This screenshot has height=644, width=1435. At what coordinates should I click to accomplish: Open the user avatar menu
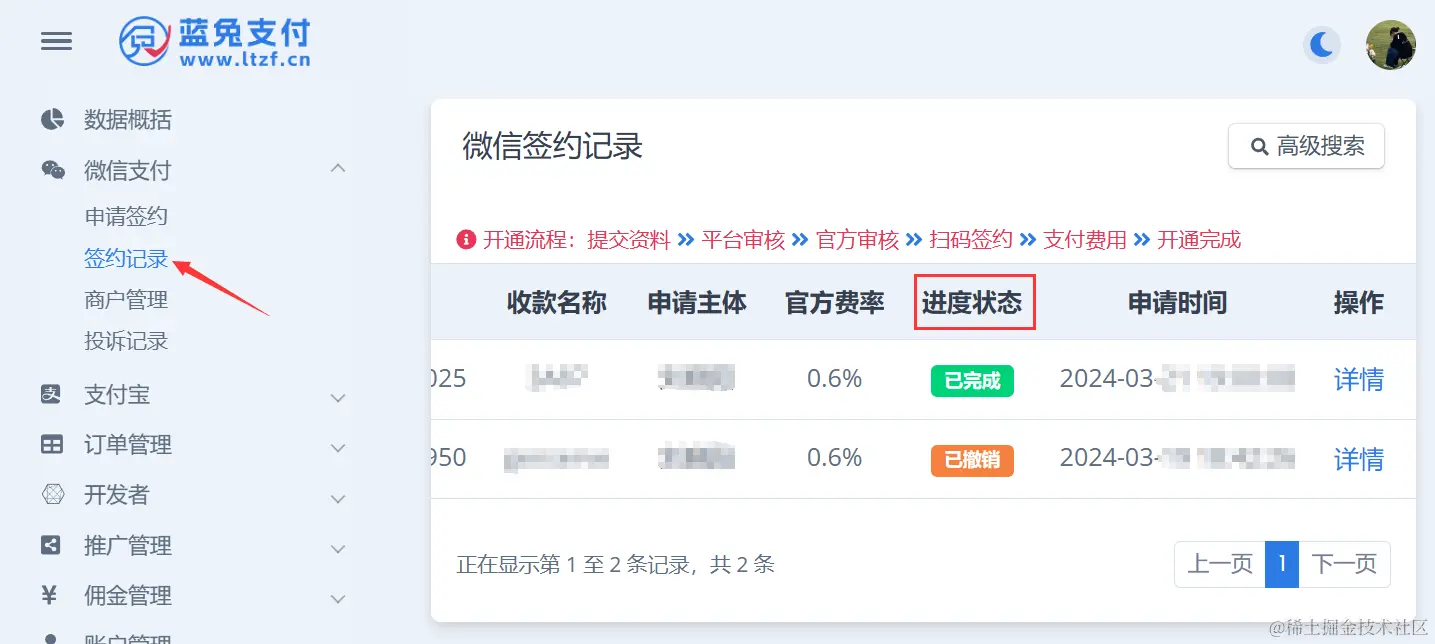pos(1391,45)
